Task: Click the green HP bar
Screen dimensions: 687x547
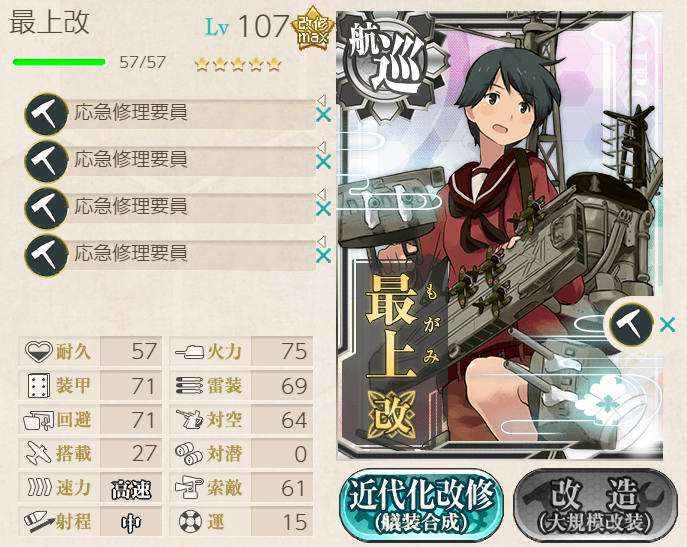Action: coord(60,62)
